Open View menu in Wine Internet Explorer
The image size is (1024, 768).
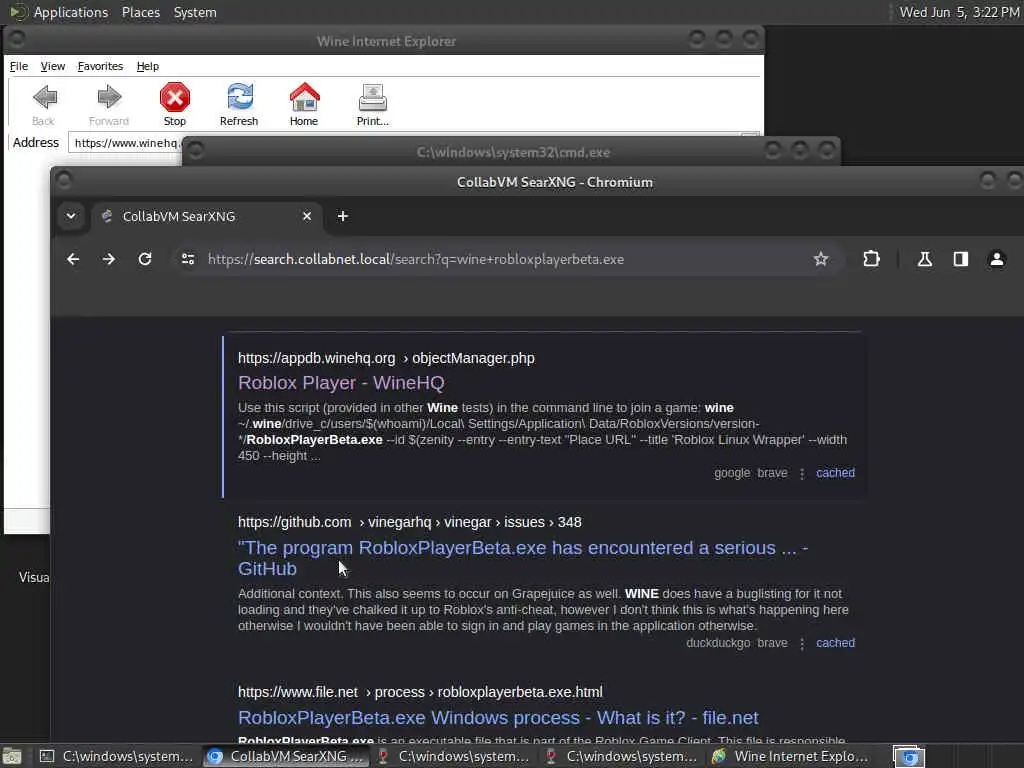[x=53, y=66]
